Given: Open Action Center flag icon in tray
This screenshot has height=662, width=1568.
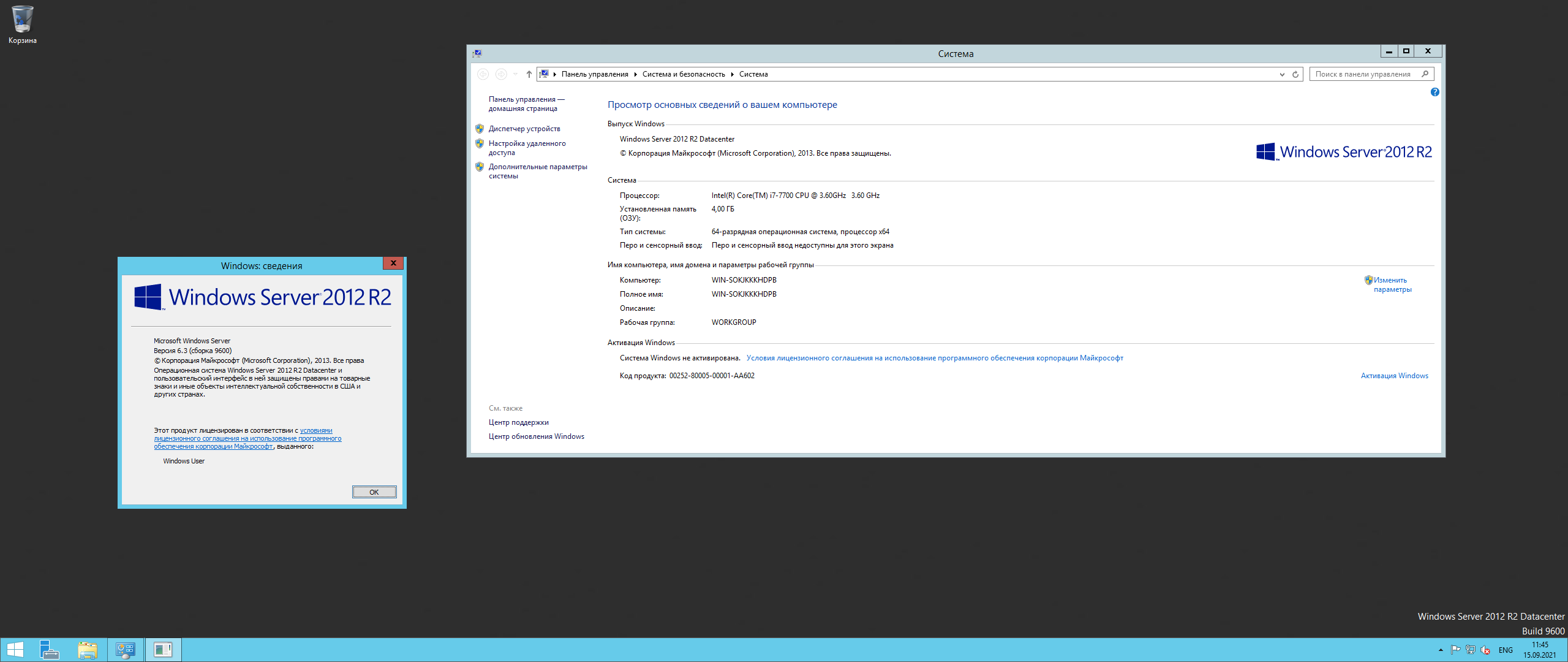Looking at the screenshot, I should [1455, 650].
